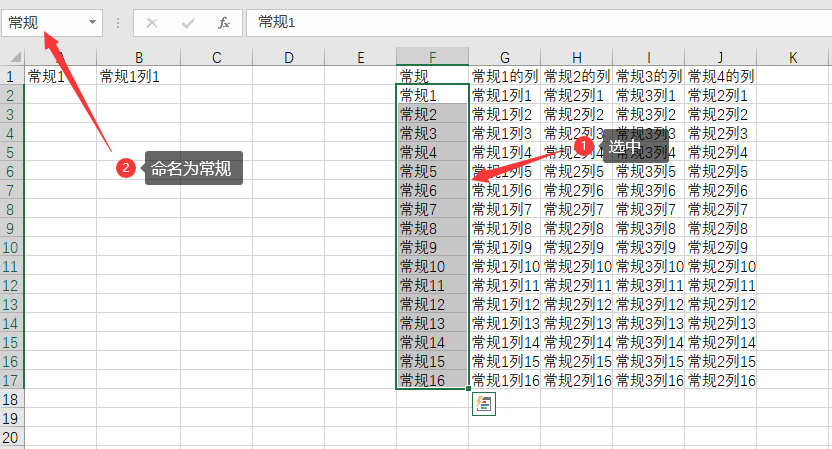832x449 pixels.
Task: Click the Cancel X icon in formula bar
Action: pos(152,22)
